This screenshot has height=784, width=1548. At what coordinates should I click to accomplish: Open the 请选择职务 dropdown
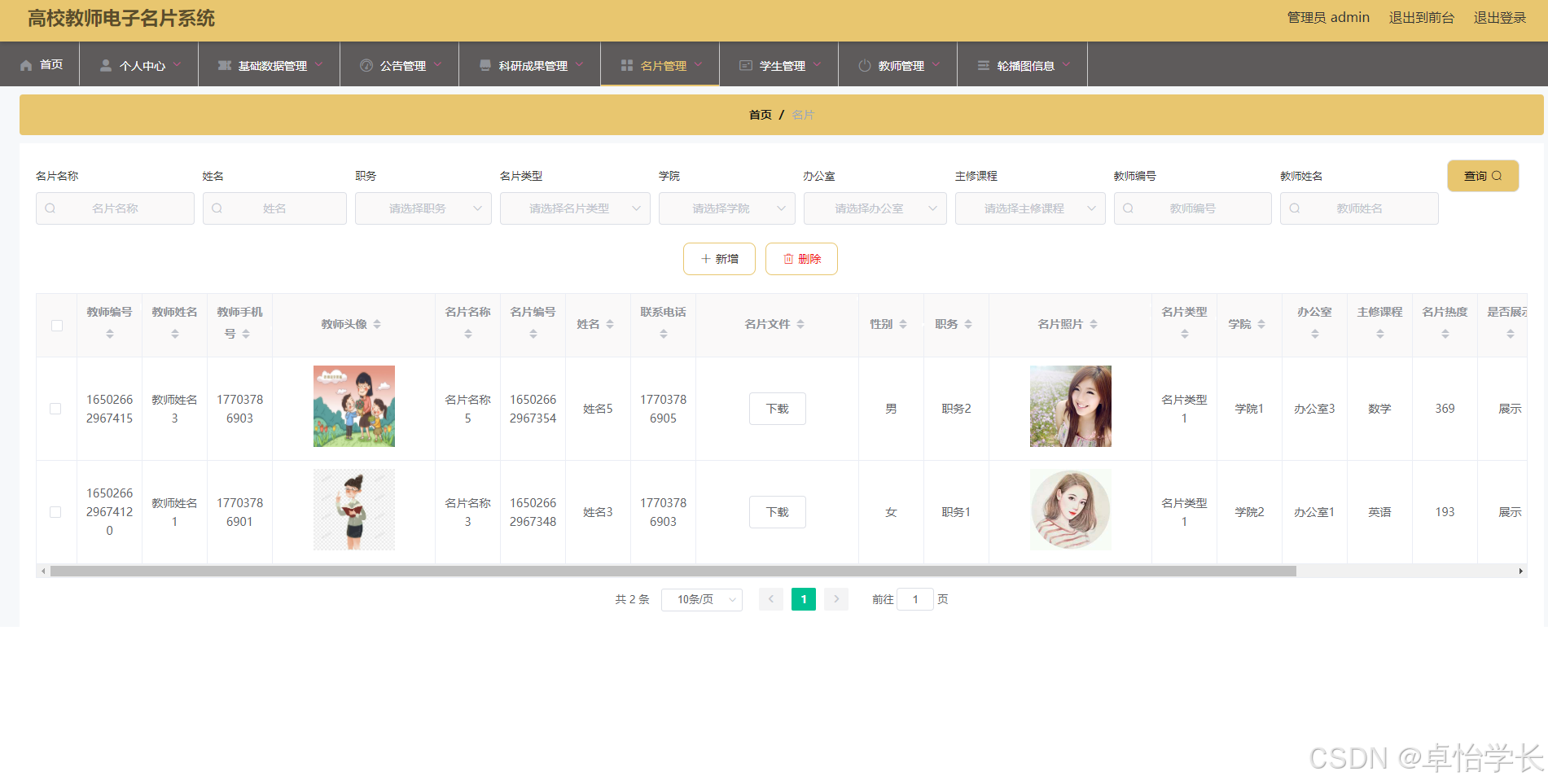tap(423, 208)
